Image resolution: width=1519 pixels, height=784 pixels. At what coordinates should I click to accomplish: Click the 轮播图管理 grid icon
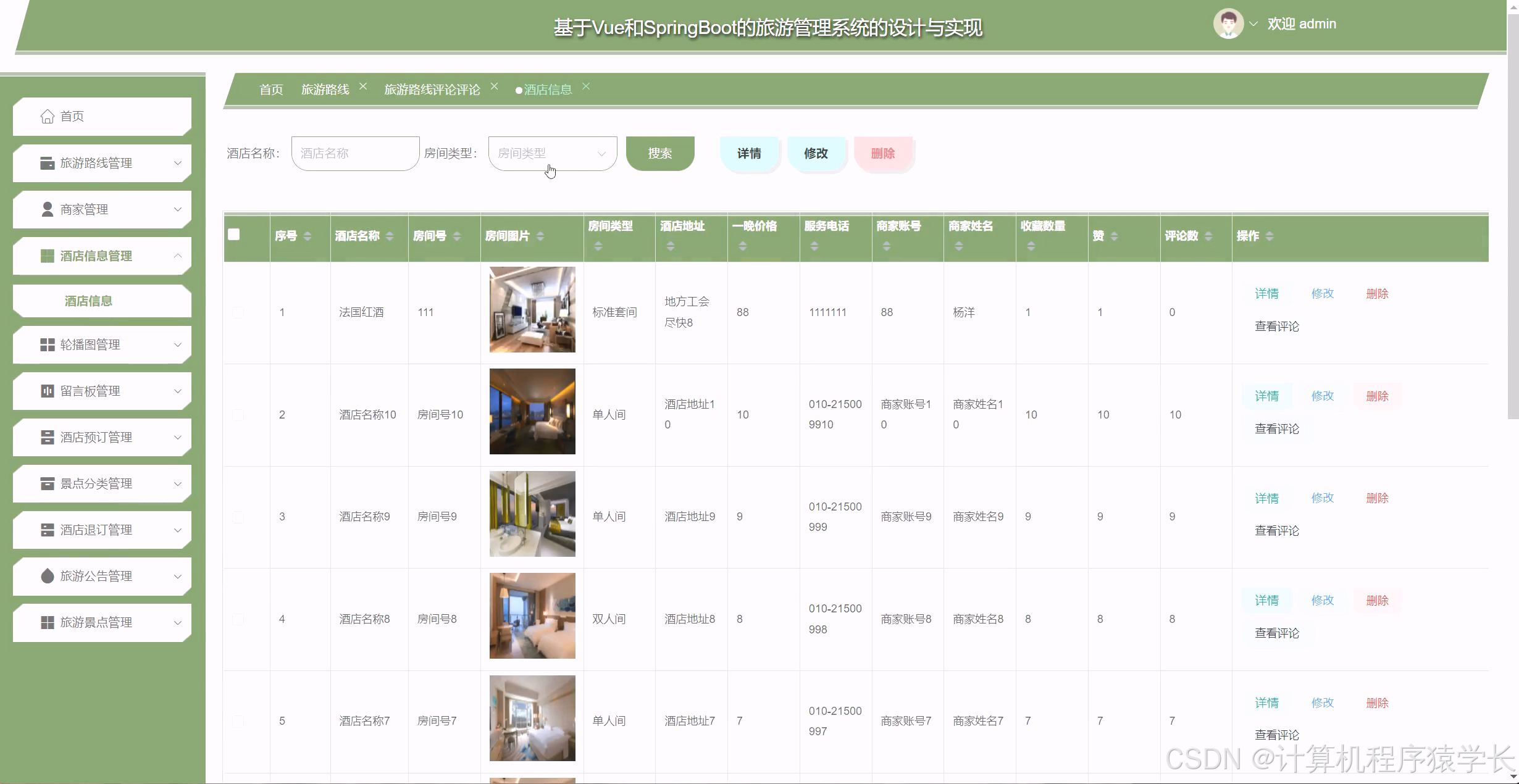coord(47,344)
